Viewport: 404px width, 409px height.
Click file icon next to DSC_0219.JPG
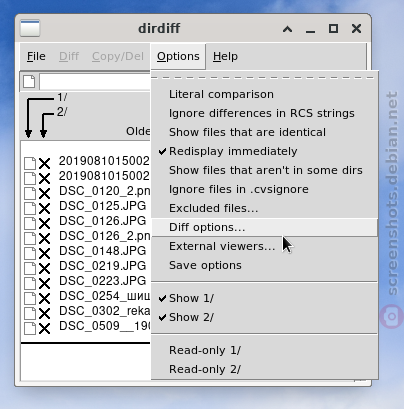point(30,268)
